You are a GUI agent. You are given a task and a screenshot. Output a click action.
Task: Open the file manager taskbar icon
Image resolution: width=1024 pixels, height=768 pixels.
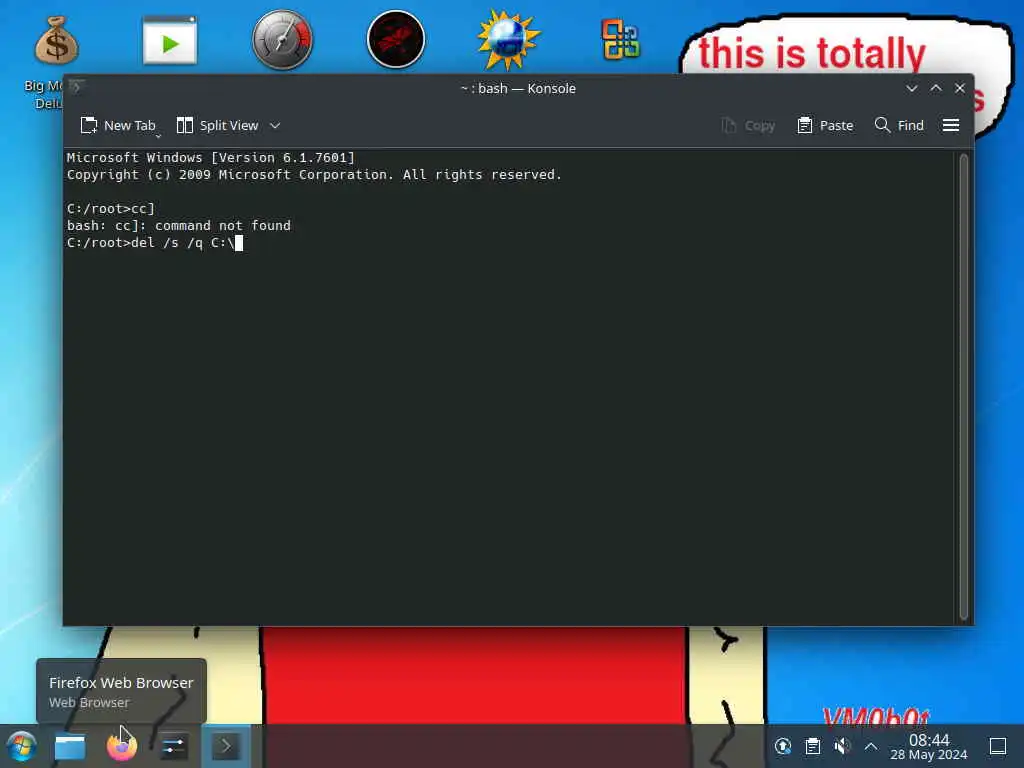(x=70, y=746)
